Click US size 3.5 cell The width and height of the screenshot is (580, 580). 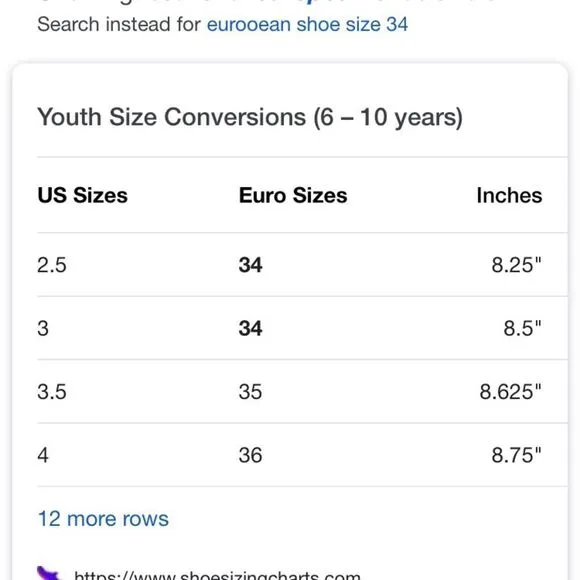pyautogui.click(x=52, y=392)
